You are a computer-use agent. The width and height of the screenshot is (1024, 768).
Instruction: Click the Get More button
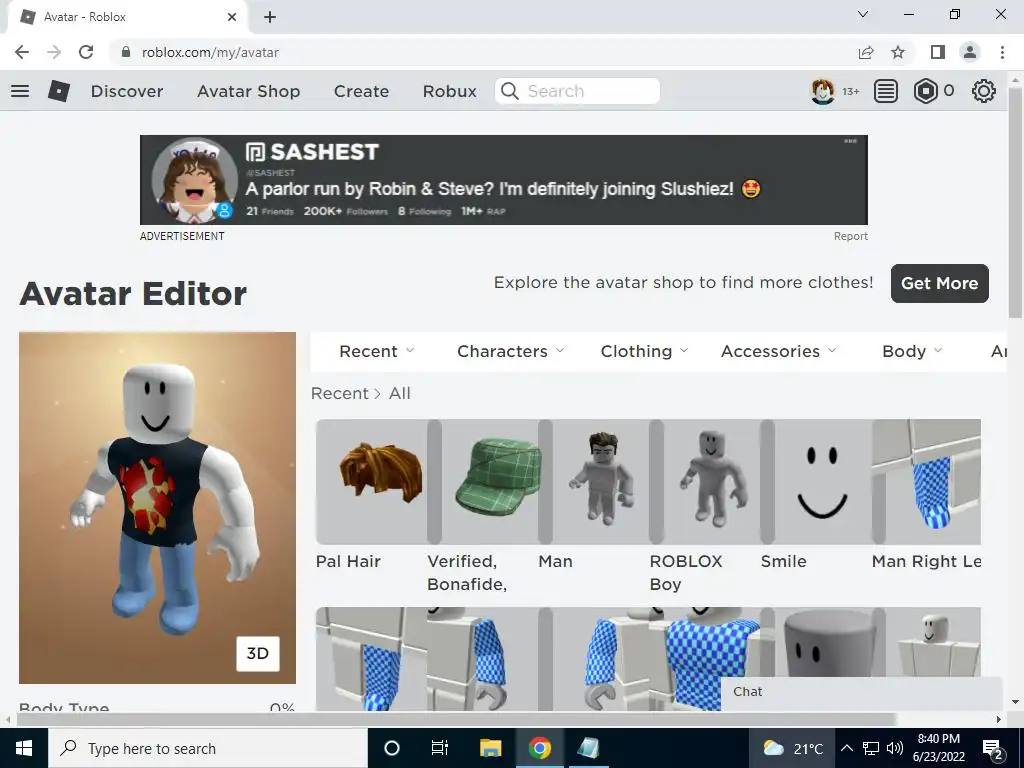pyautogui.click(x=939, y=283)
